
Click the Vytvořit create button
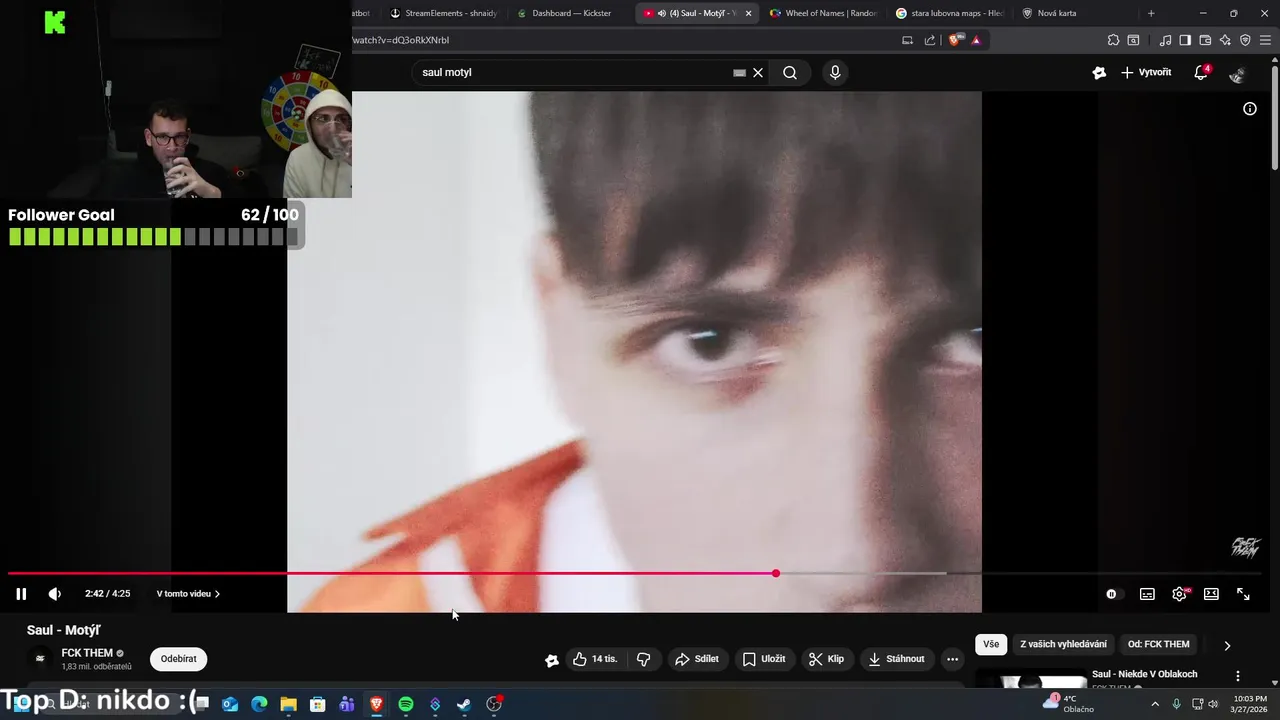1146,73
